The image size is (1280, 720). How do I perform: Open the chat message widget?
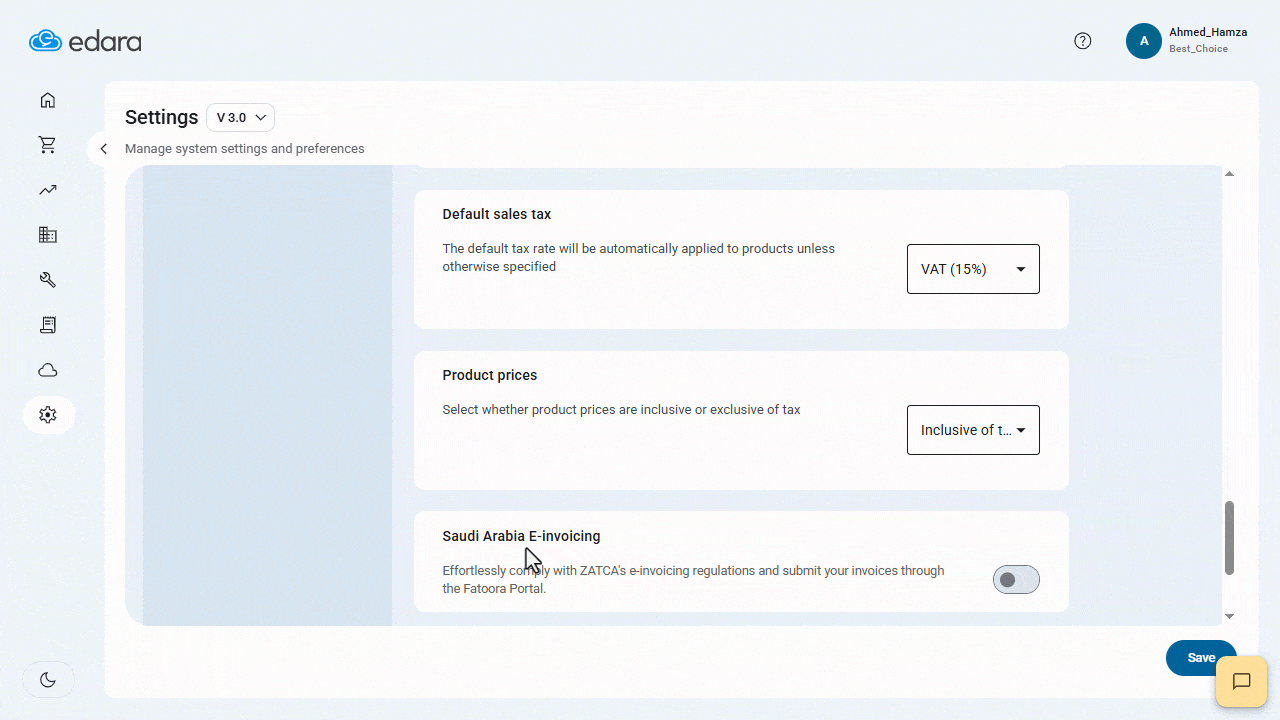[1241, 682]
